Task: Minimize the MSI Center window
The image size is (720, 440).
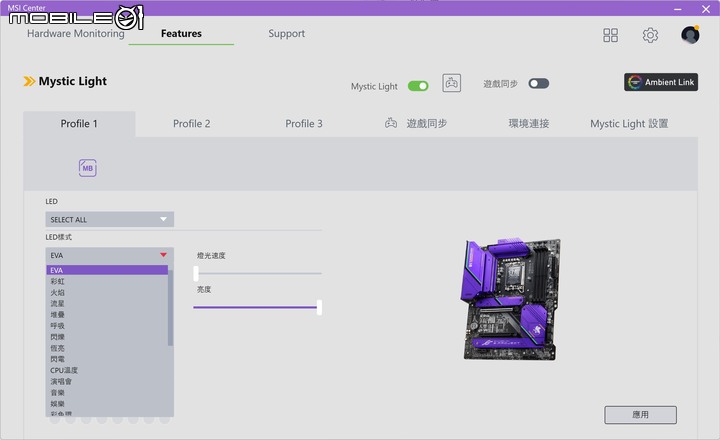Action: [678, 9]
